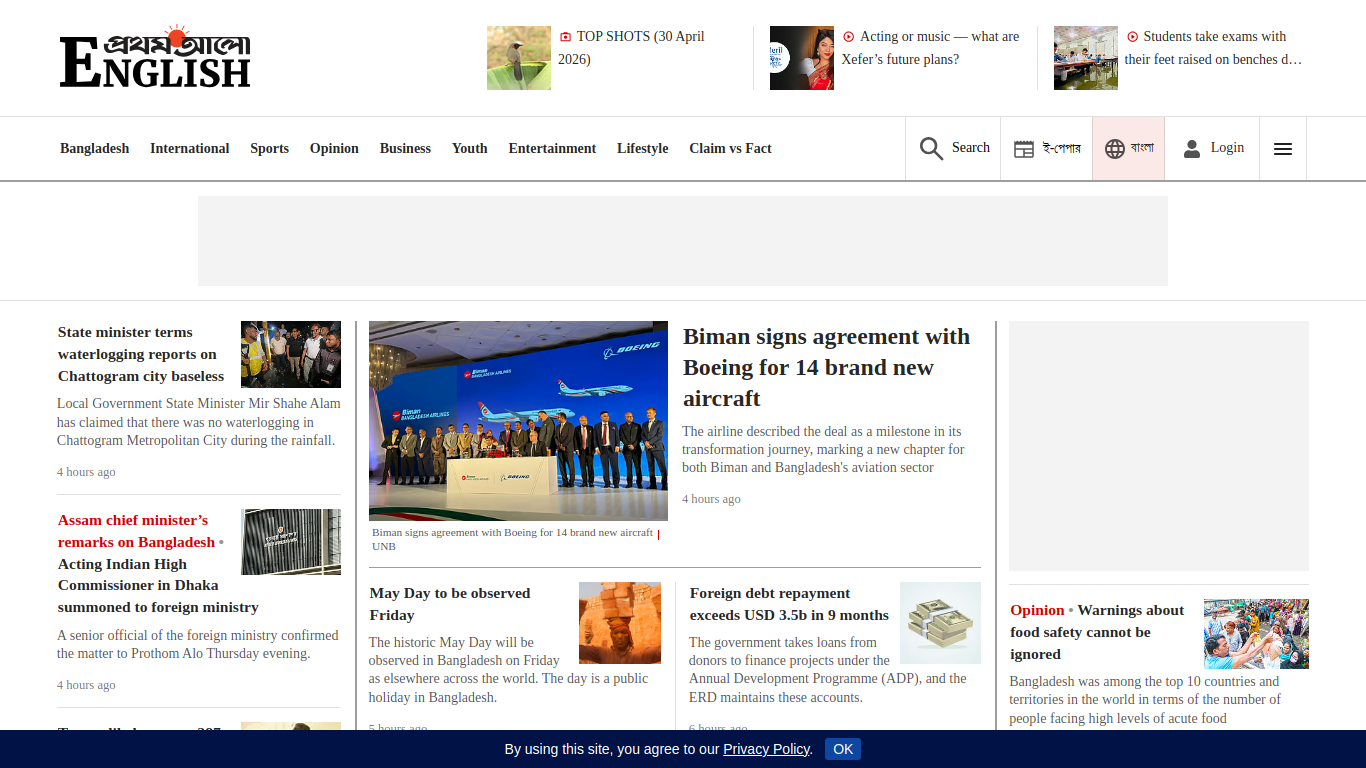Click the foreign ministry building thumbnail
This screenshot has width=1366, height=768.
point(291,542)
